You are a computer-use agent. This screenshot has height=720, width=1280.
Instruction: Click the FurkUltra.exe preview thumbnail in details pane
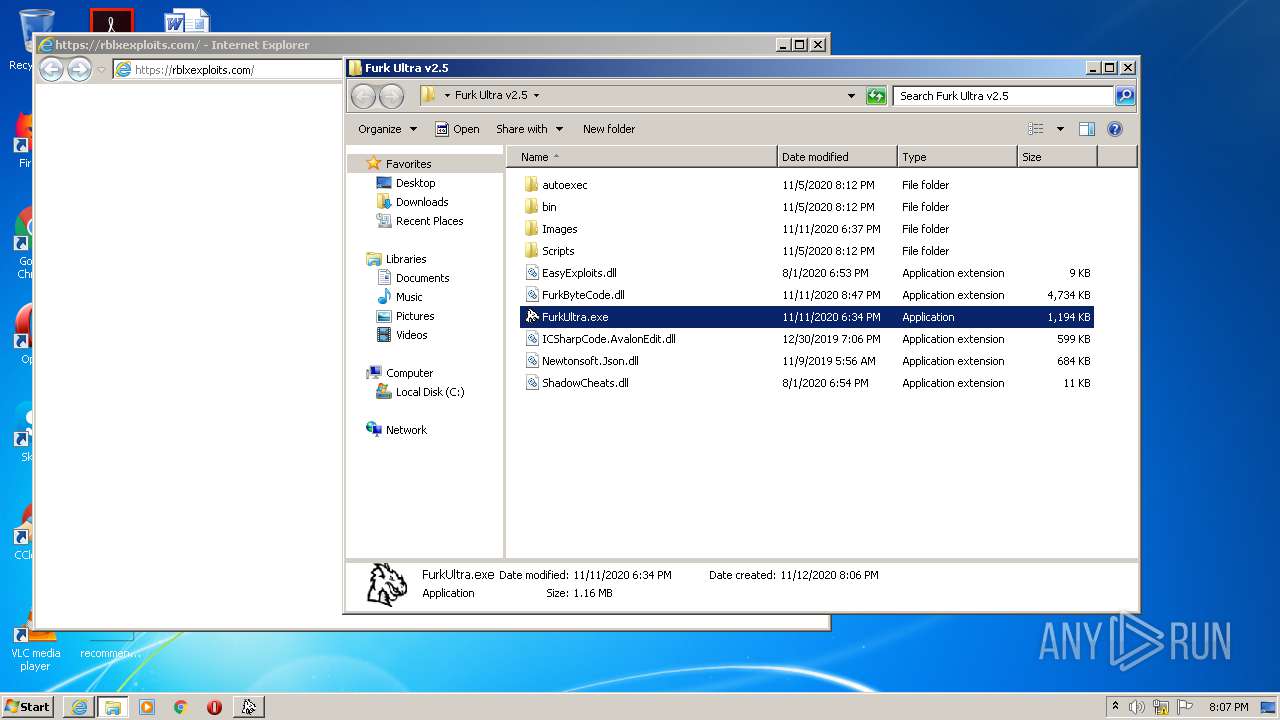(387, 585)
